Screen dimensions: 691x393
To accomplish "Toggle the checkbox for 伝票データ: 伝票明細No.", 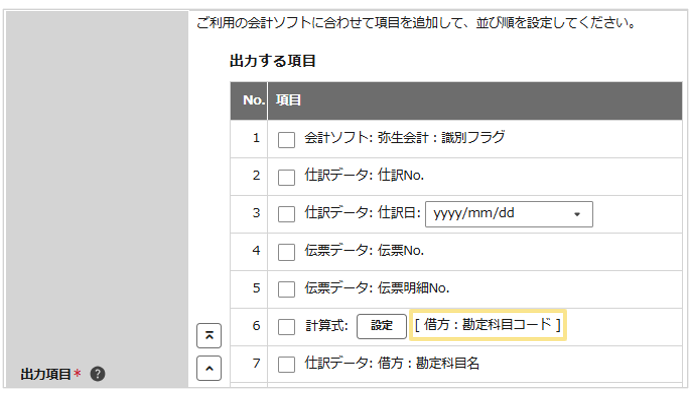I will [286, 290].
